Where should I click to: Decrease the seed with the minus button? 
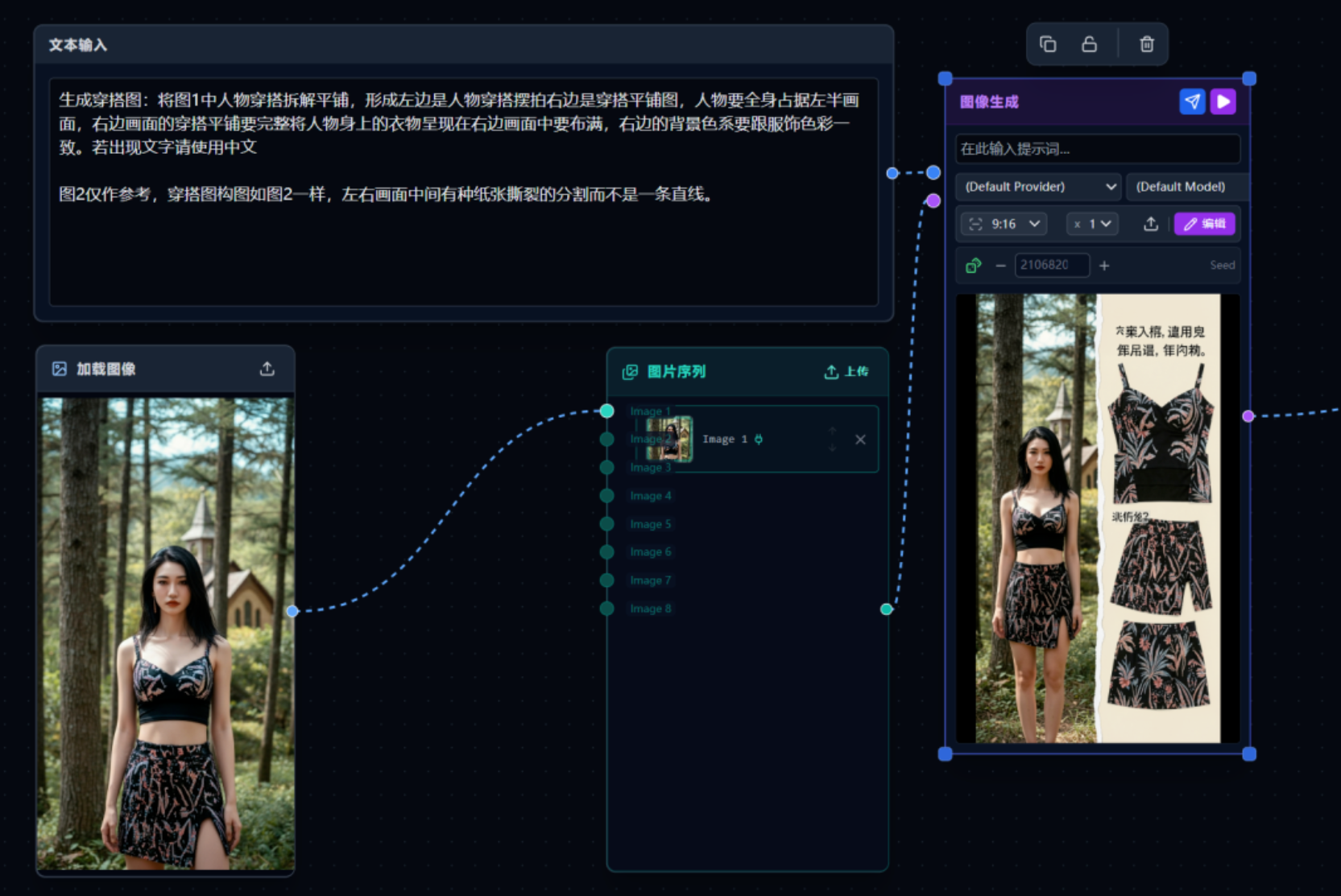coord(1000,265)
